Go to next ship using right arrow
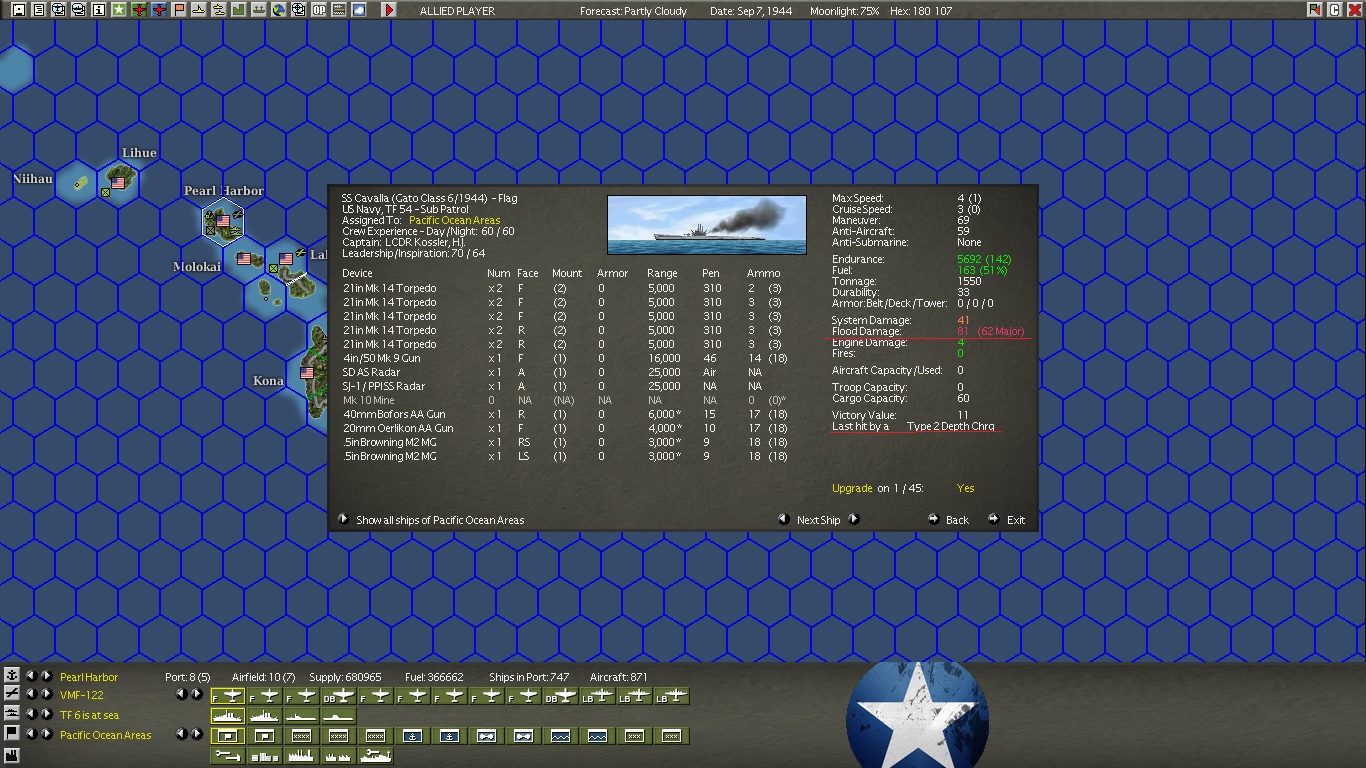Viewport: 1366px width, 768px height. pyautogui.click(x=854, y=519)
